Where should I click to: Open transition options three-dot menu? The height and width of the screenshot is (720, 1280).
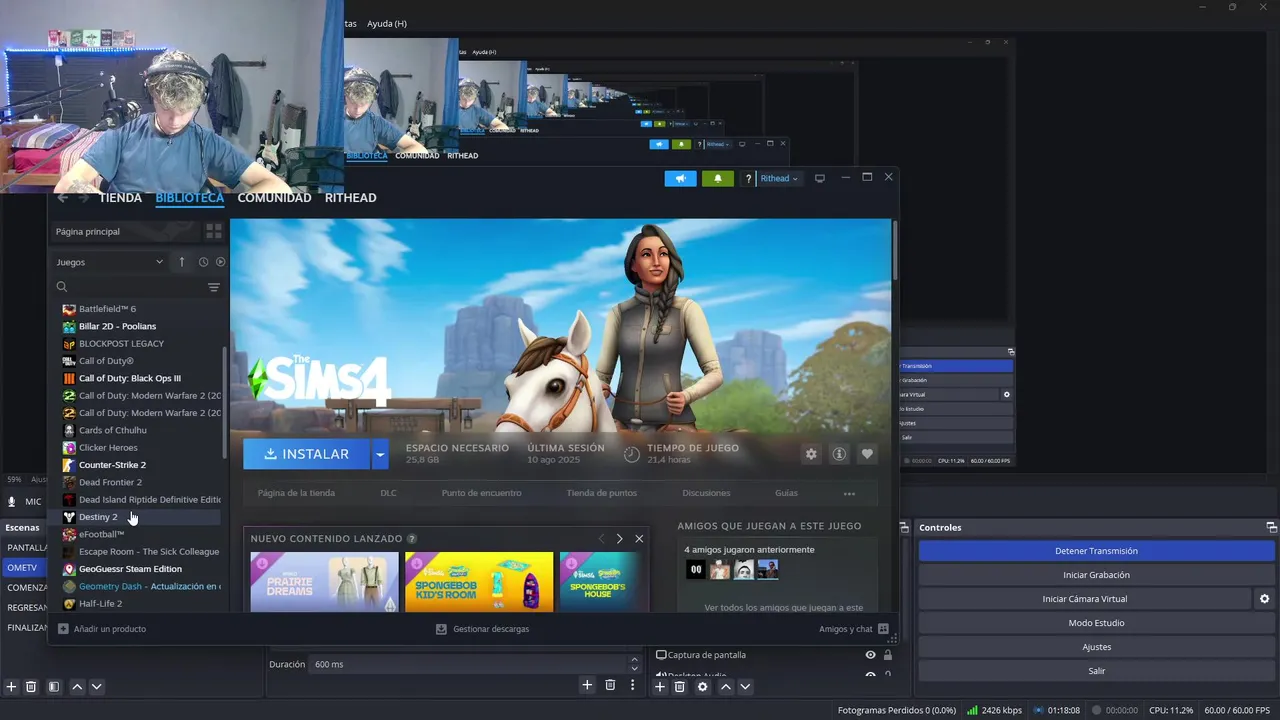click(x=632, y=685)
